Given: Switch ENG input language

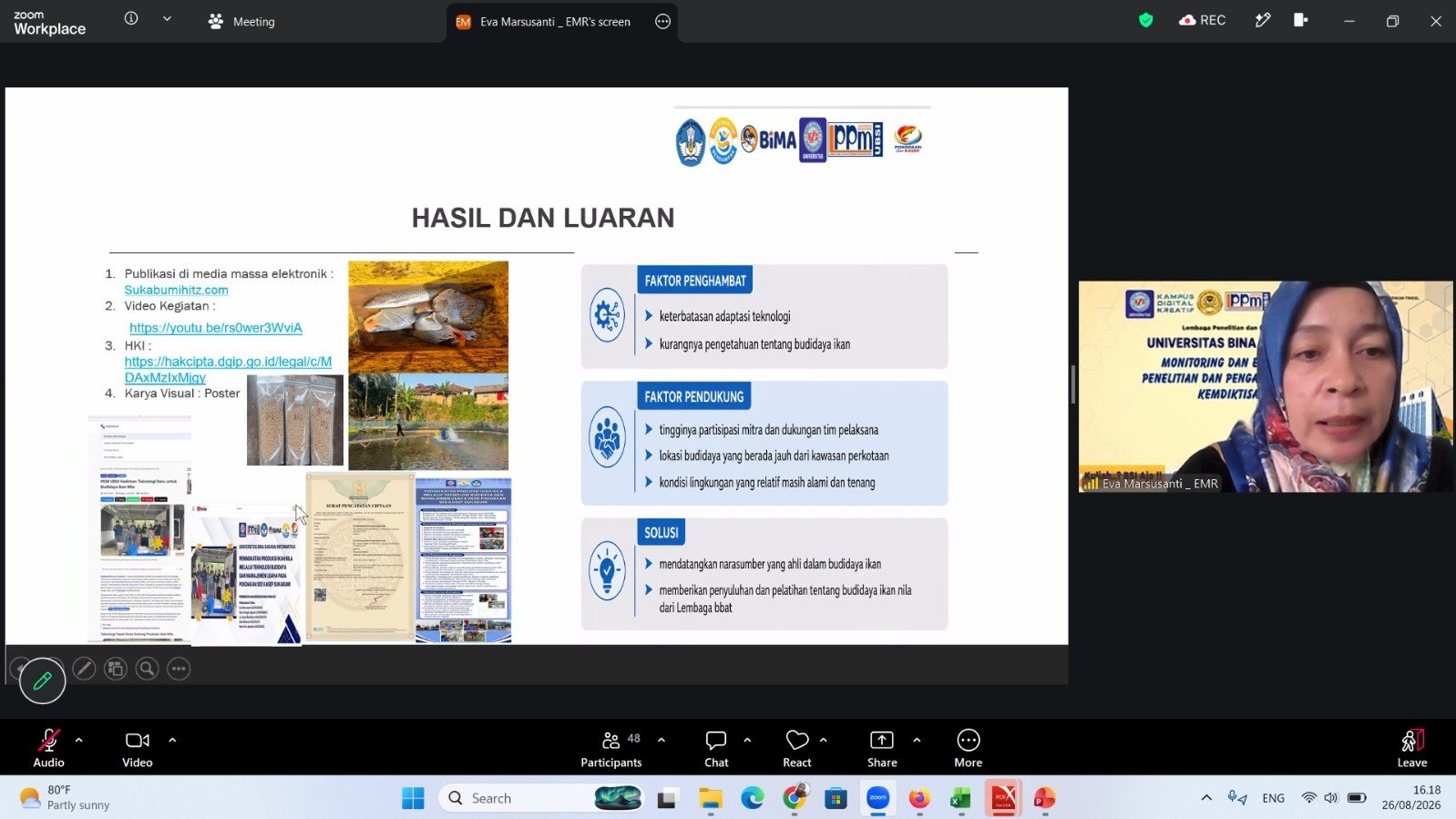Looking at the screenshot, I should point(1274,798).
